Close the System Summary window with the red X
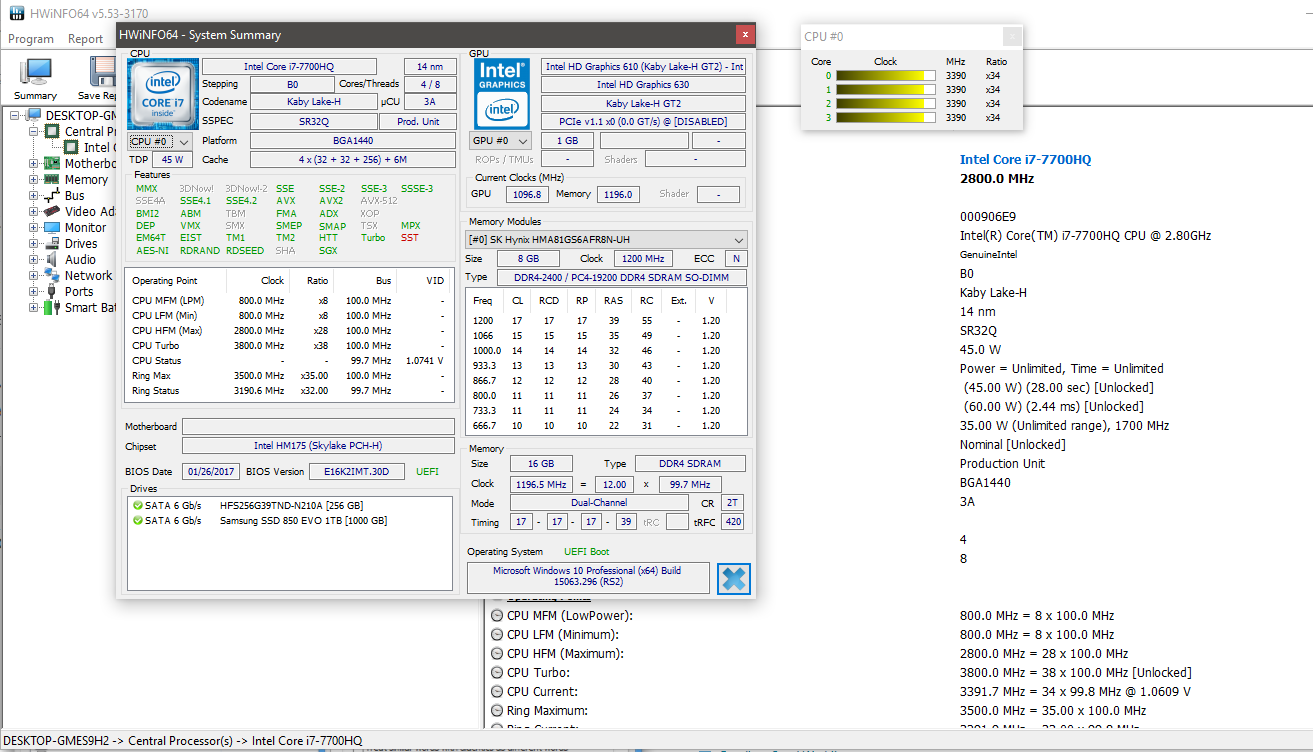The width and height of the screenshot is (1313, 752). [x=745, y=34]
